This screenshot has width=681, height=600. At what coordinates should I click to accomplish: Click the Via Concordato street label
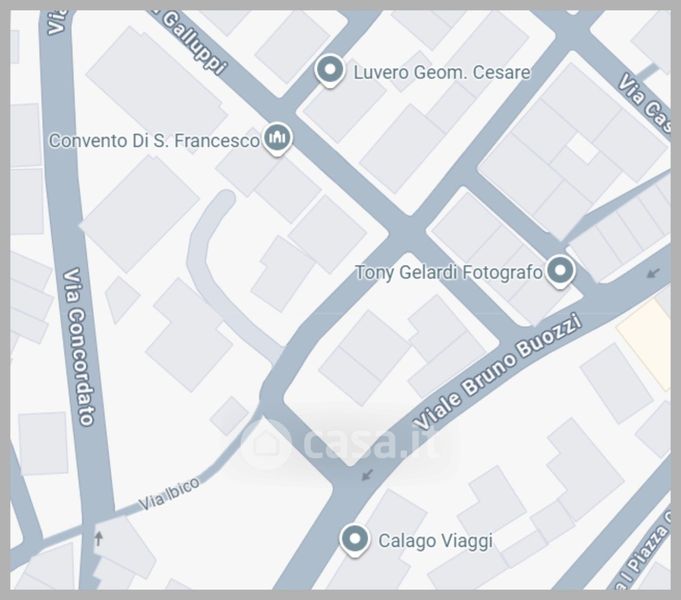[79, 346]
